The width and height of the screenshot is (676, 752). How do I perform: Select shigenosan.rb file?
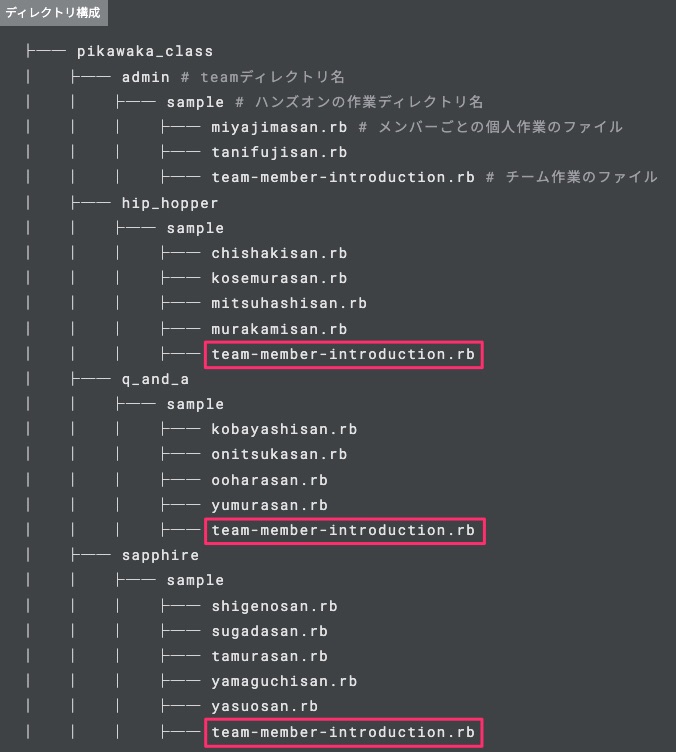(274, 605)
